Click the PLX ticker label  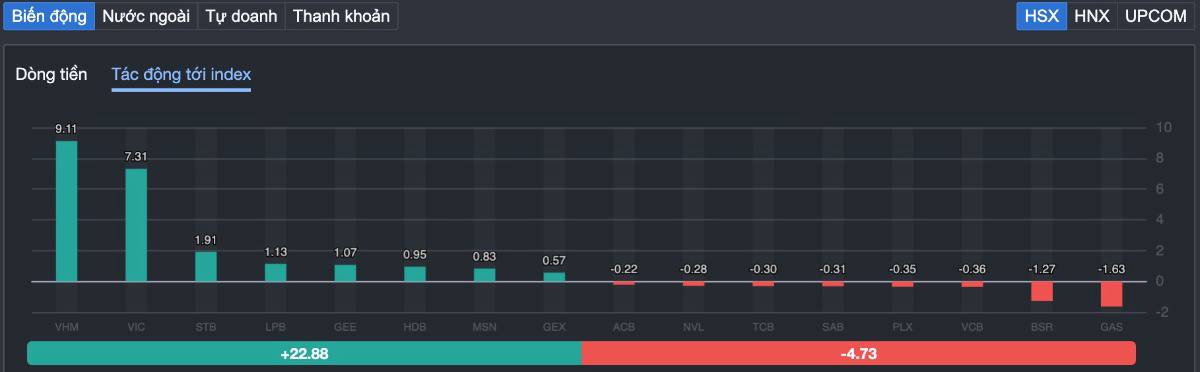[903, 327]
